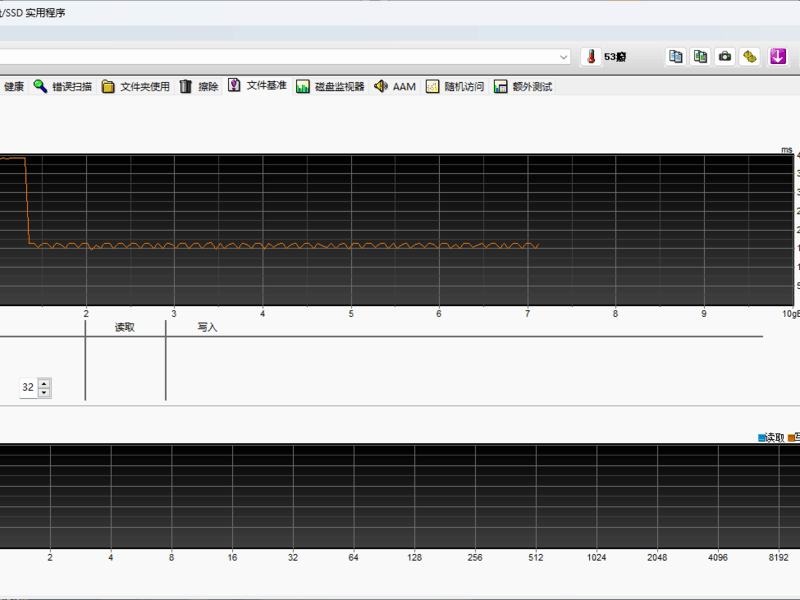
Task: Open the drive selection dropdown
Action: point(563,57)
